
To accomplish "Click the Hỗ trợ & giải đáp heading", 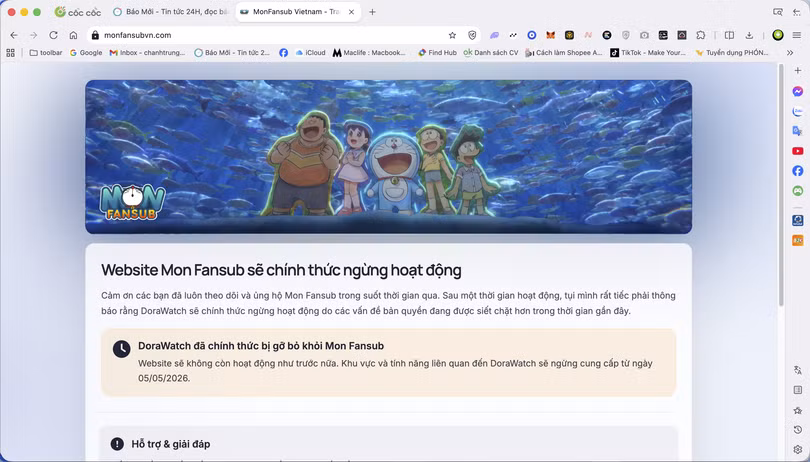I will pyautogui.click(x=170, y=444).
